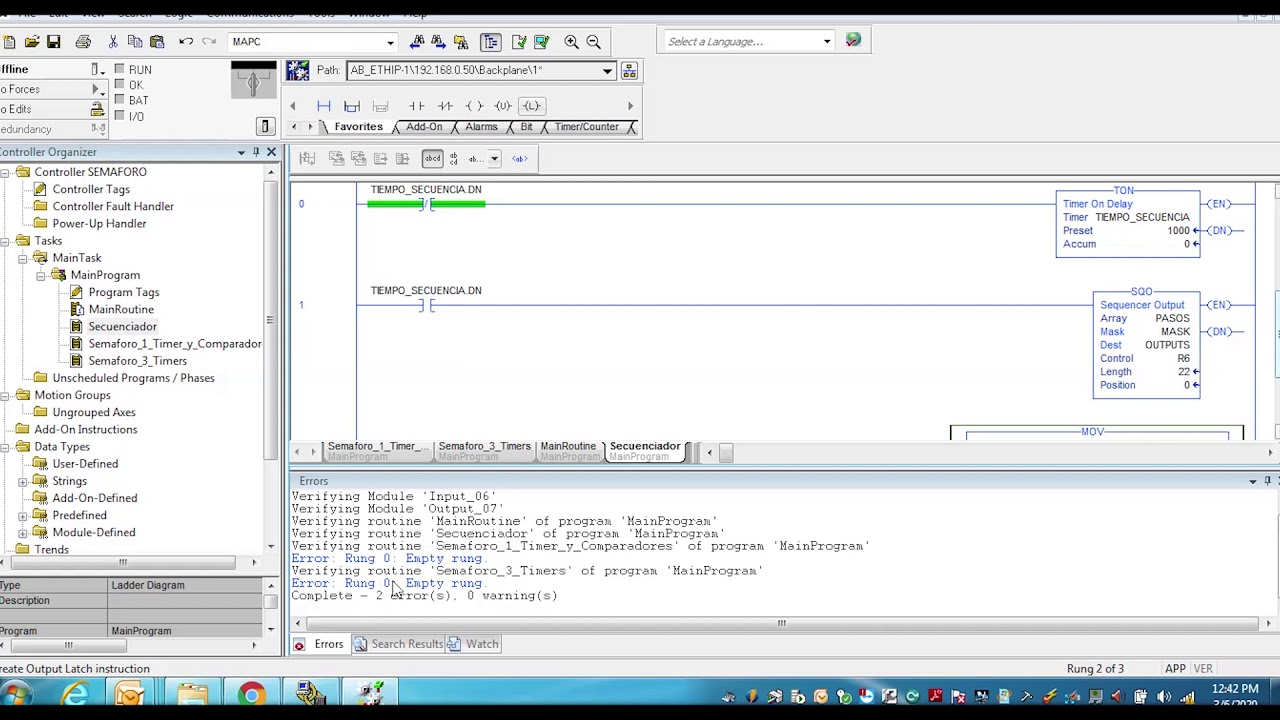Insert Output Energize coil instruction
The width and height of the screenshot is (1280, 720).
(475, 106)
